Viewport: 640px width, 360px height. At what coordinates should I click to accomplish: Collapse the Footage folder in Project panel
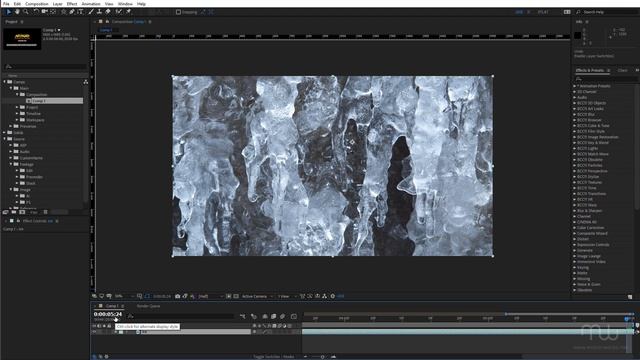[x=11, y=164]
